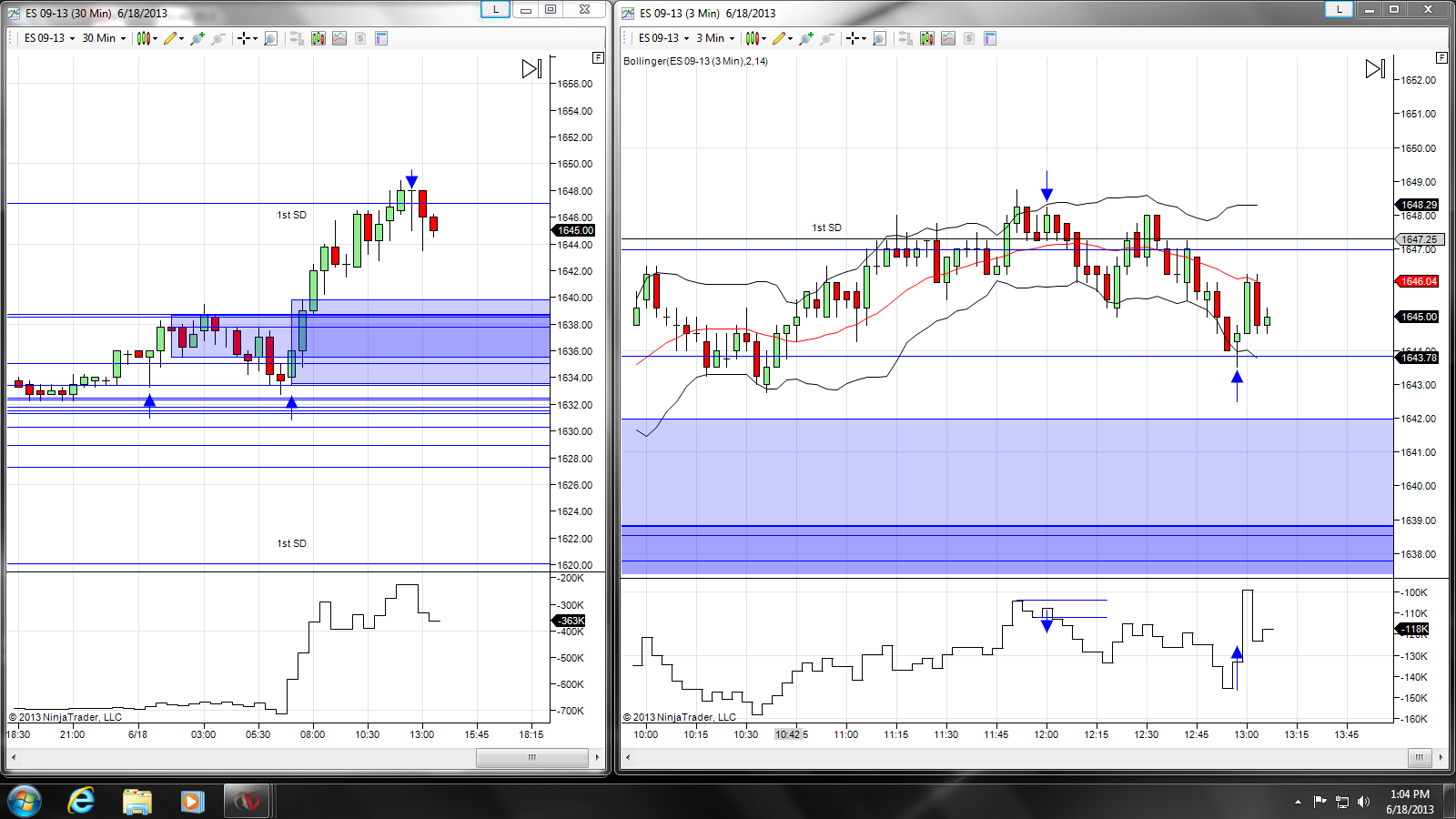Select upper '1st SD' label on 30 Min chart

pyautogui.click(x=291, y=215)
